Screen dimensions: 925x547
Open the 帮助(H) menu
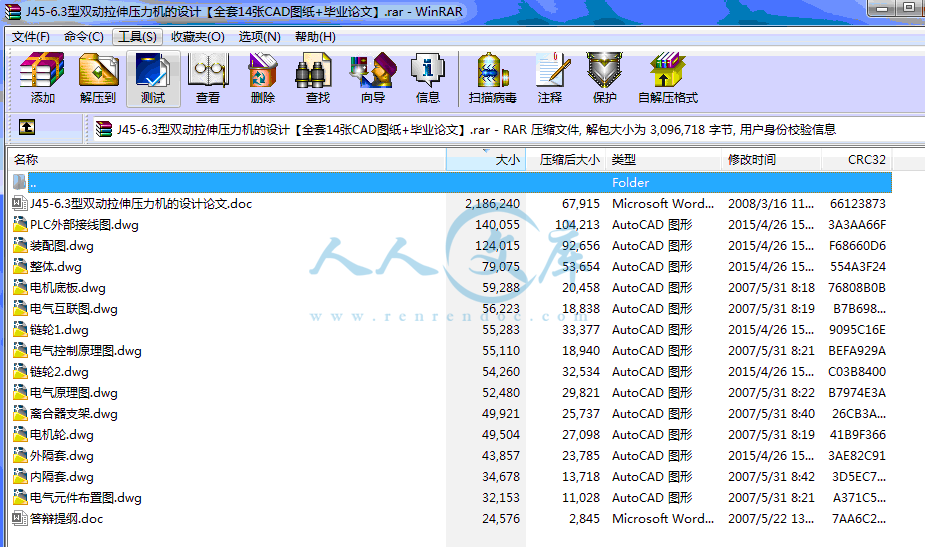coord(315,37)
